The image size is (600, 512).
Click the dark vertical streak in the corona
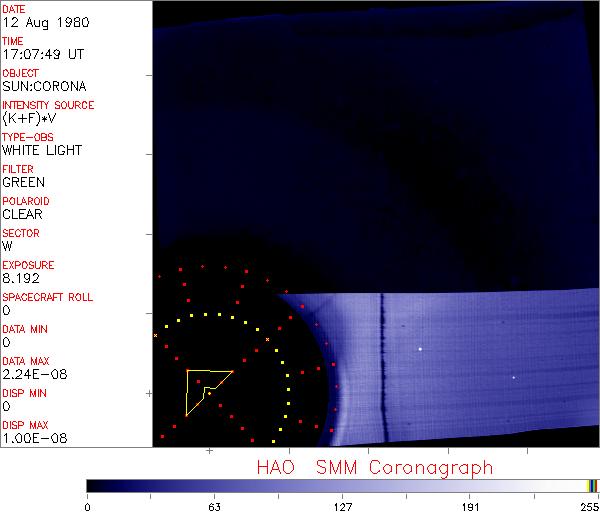pyautogui.click(x=382, y=365)
